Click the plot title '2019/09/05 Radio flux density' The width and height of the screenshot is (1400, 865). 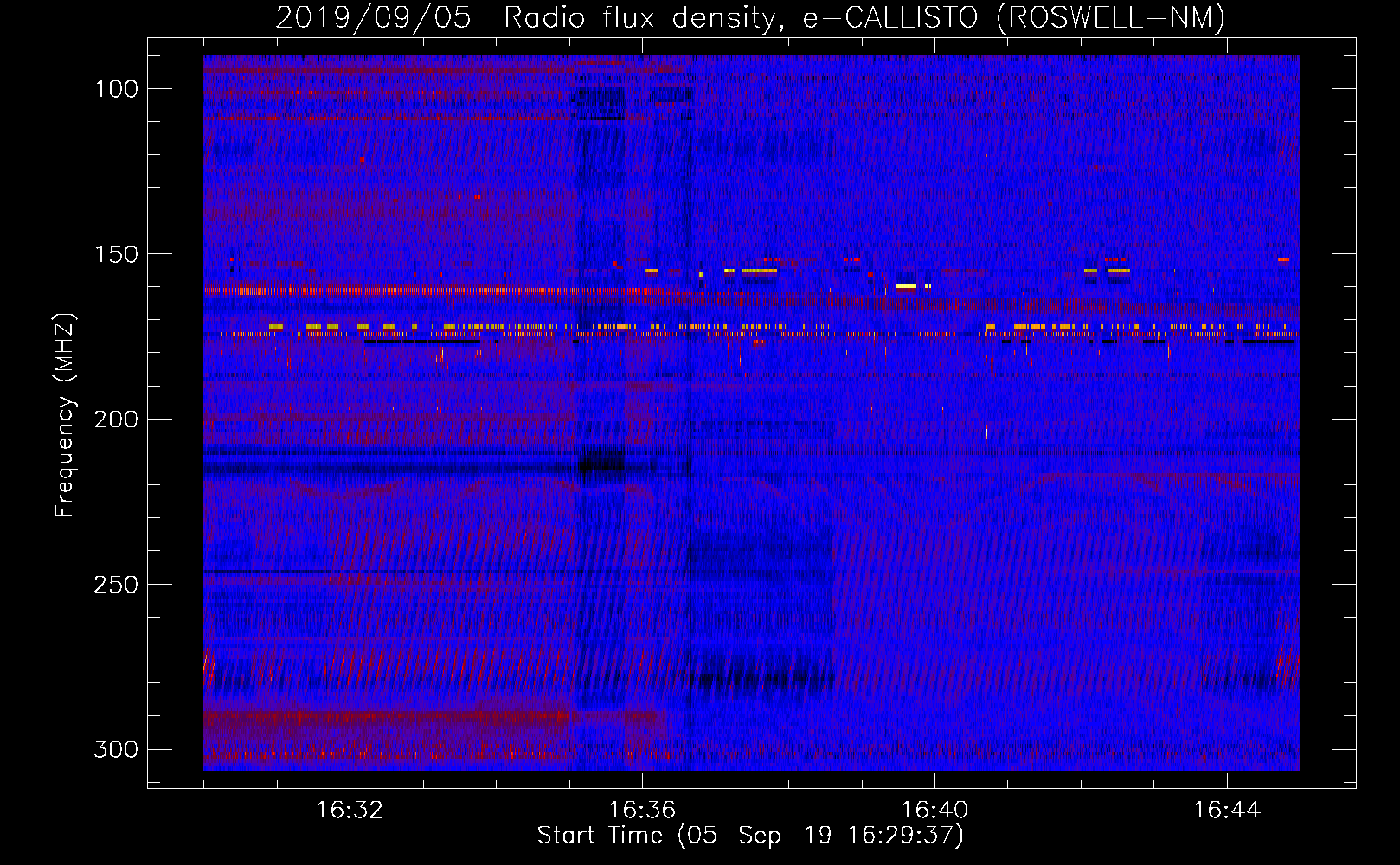750,18
